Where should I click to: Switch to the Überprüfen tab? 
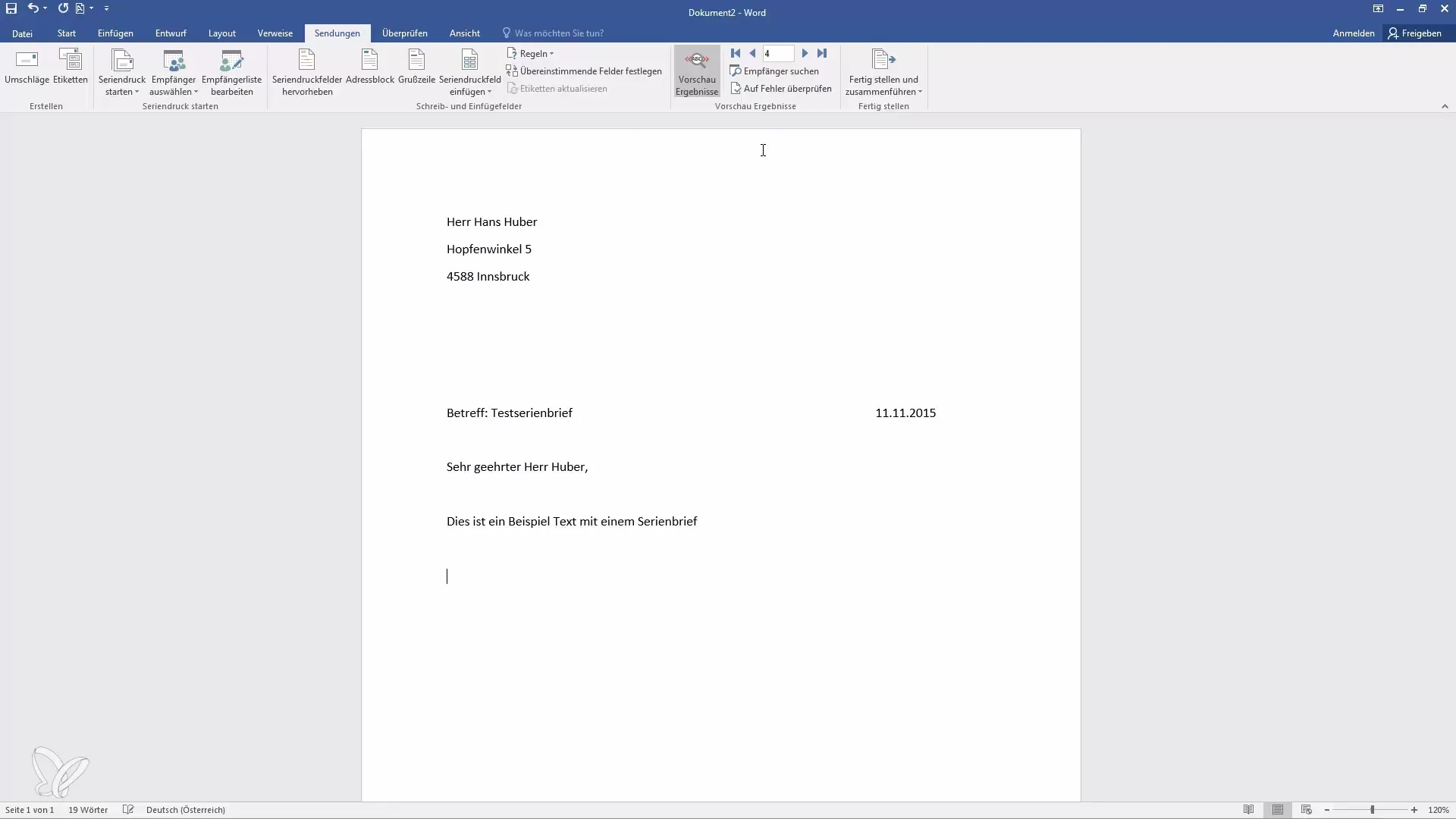[405, 33]
